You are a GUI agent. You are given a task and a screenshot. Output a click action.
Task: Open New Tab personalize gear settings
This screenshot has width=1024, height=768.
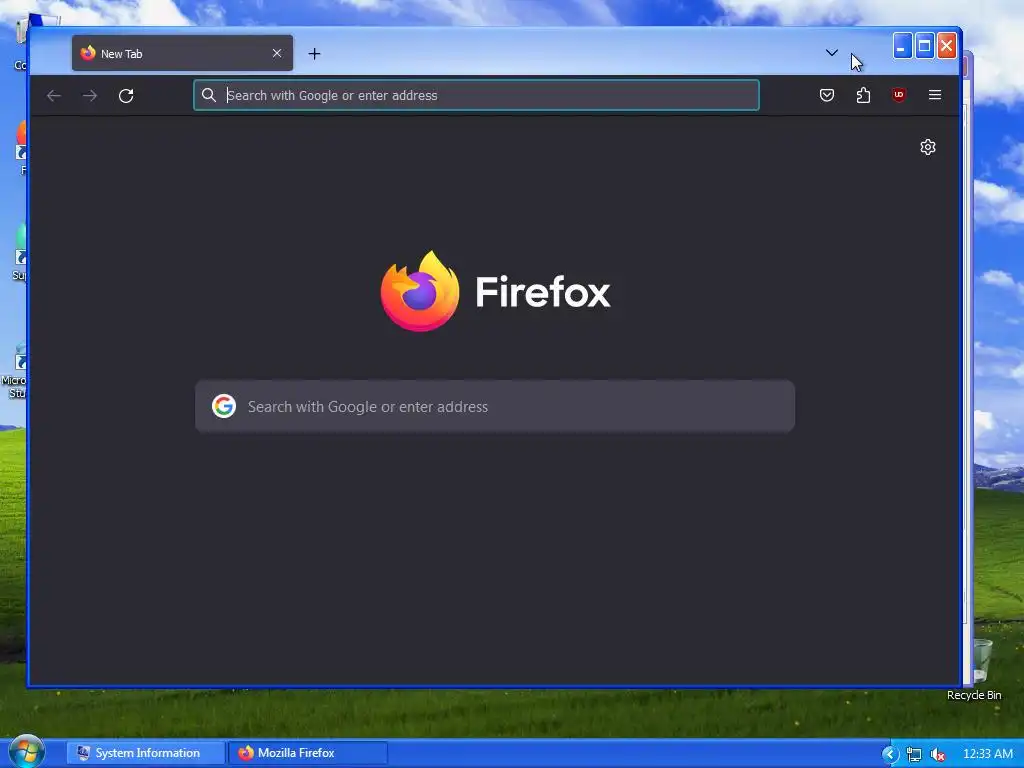pyautogui.click(x=927, y=147)
